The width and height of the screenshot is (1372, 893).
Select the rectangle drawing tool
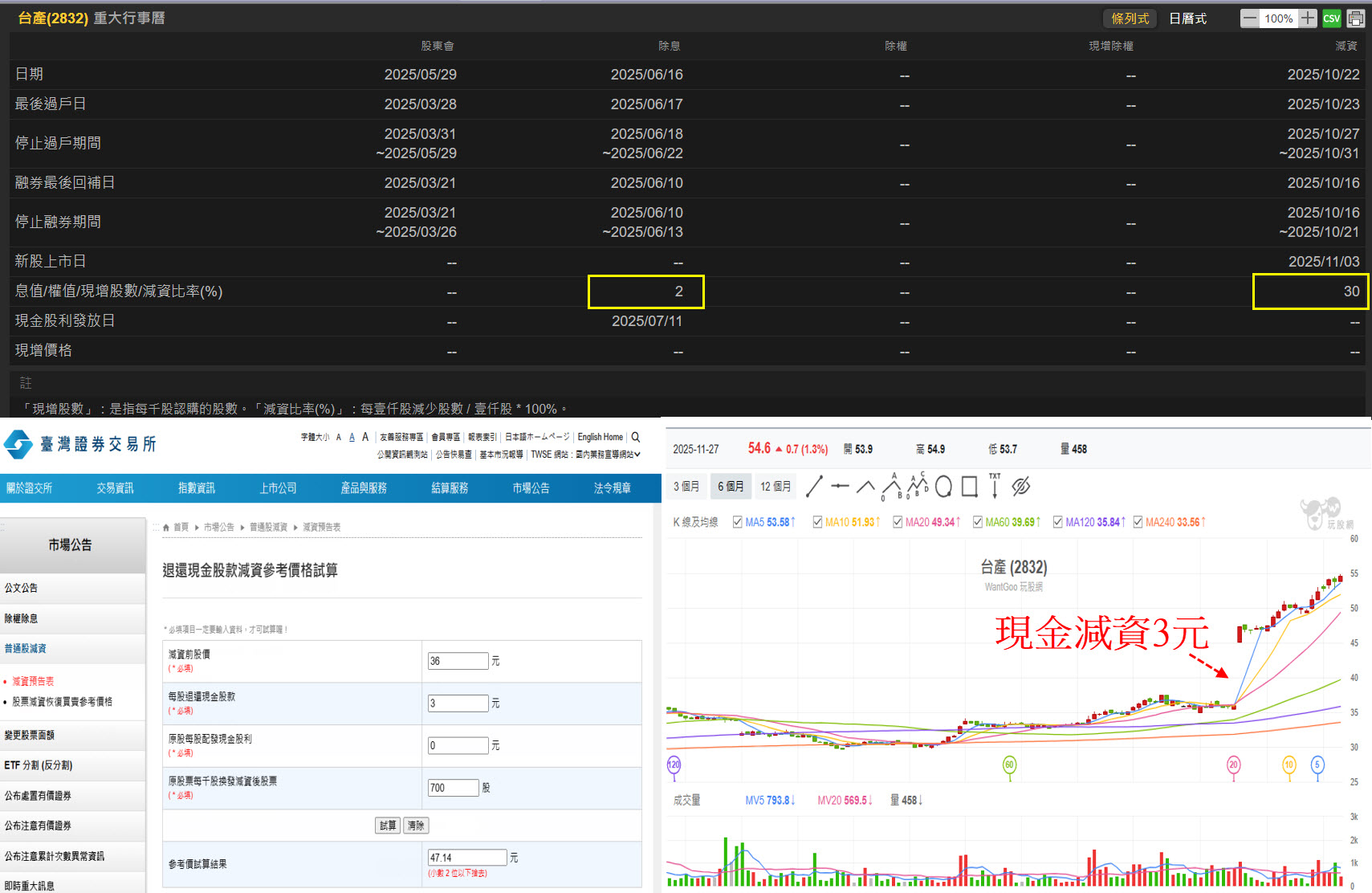969,486
